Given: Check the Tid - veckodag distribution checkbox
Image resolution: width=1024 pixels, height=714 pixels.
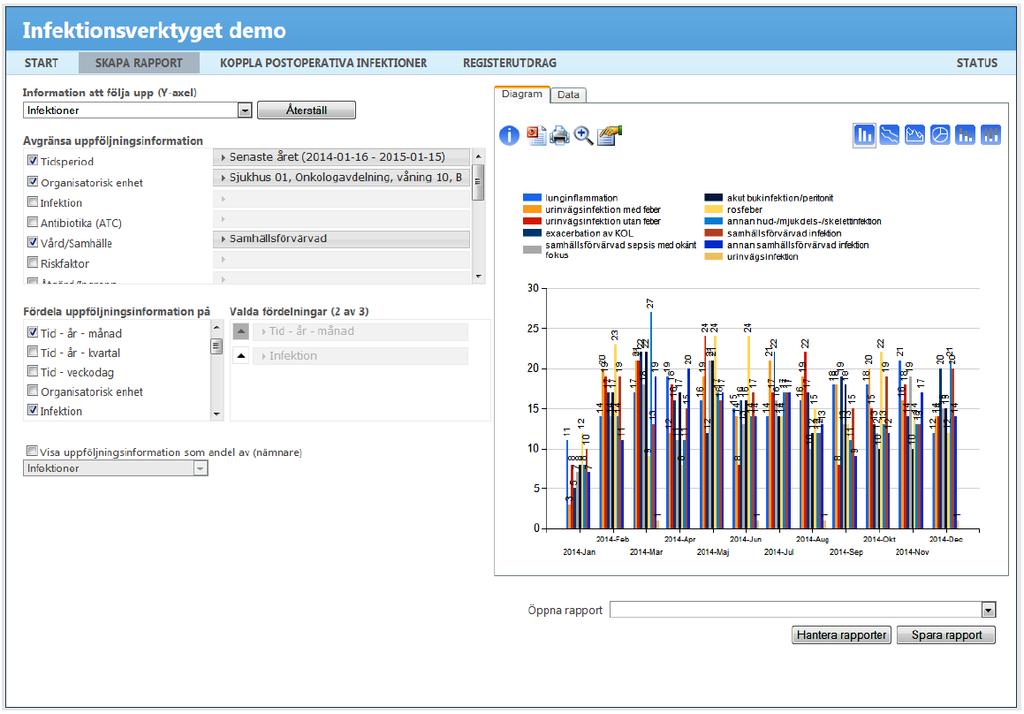Looking at the screenshot, I should tap(33, 371).
